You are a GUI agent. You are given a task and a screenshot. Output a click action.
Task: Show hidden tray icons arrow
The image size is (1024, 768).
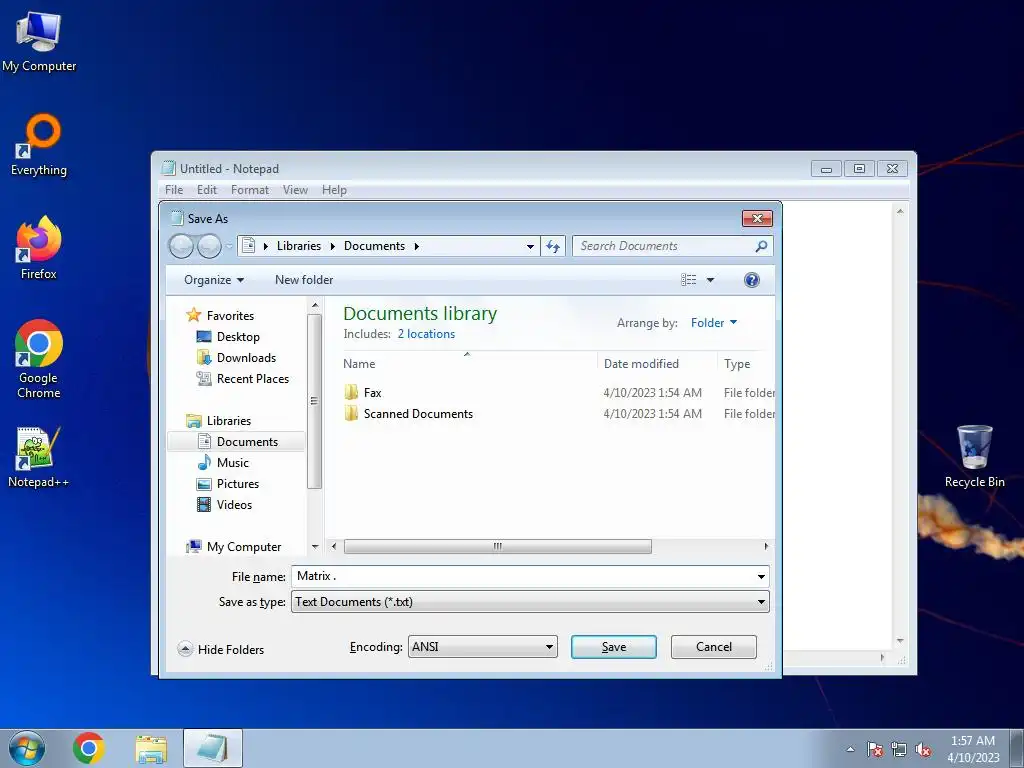click(x=850, y=749)
